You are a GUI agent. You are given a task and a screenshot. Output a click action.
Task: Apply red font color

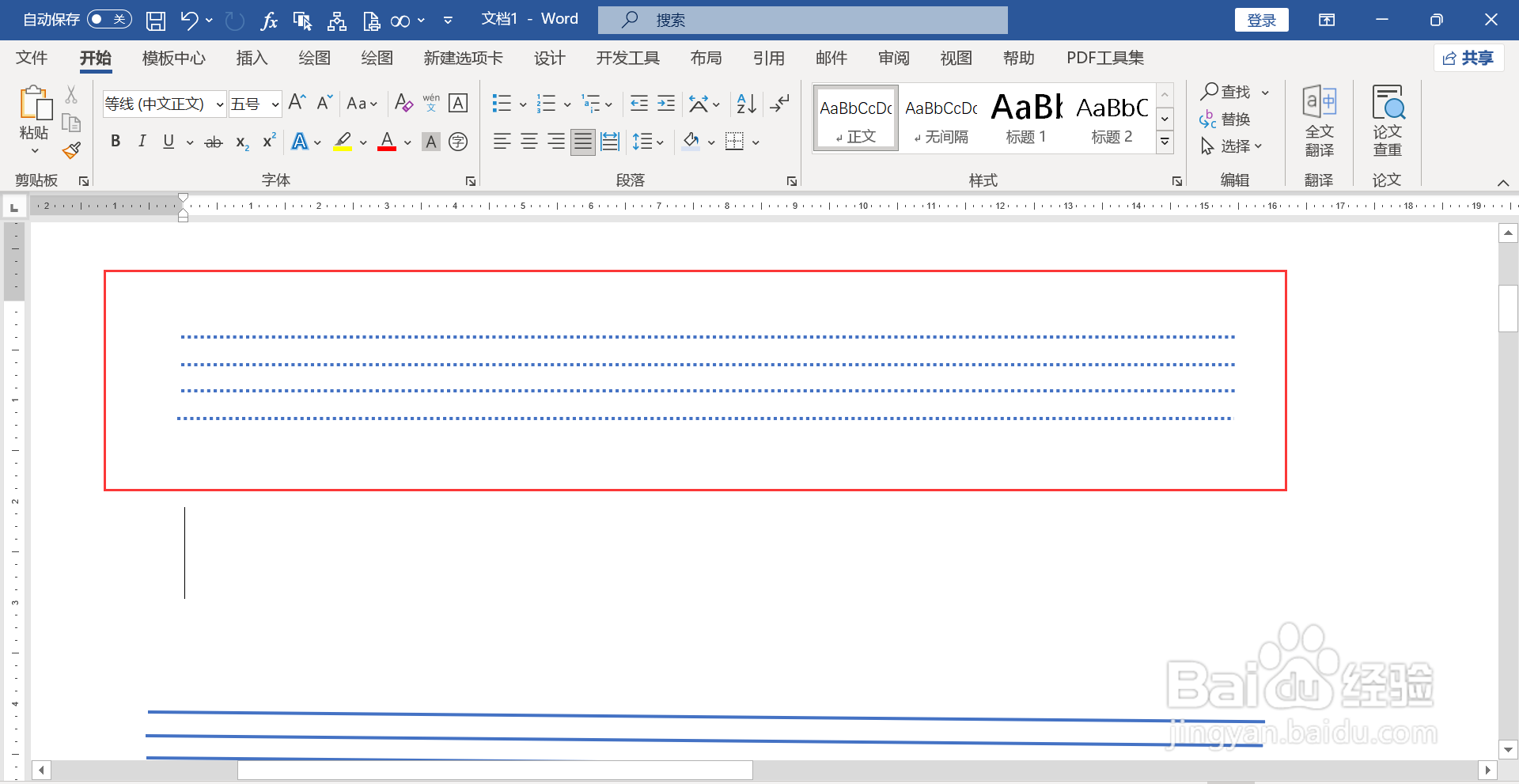click(x=387, y=142)
